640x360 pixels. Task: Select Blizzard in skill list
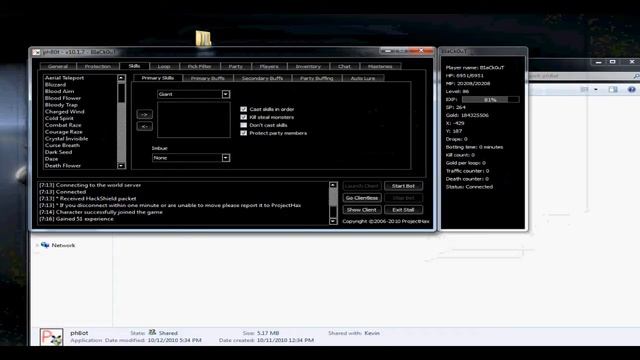coord(56,84)
